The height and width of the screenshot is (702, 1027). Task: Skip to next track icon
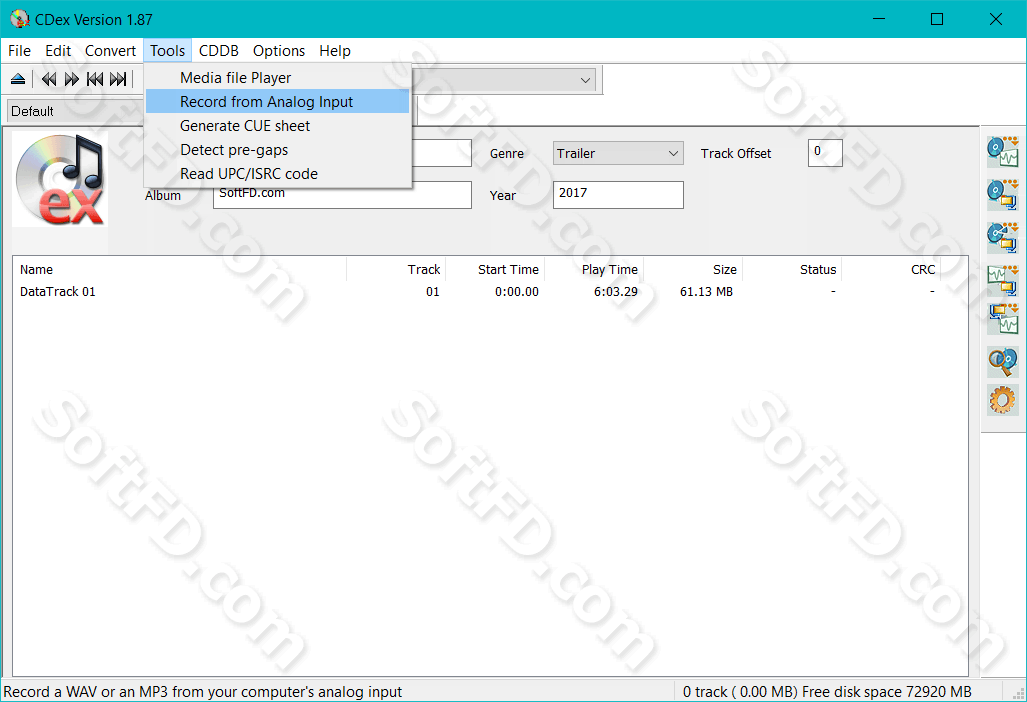pyautogui.click(x=118, y=79)
